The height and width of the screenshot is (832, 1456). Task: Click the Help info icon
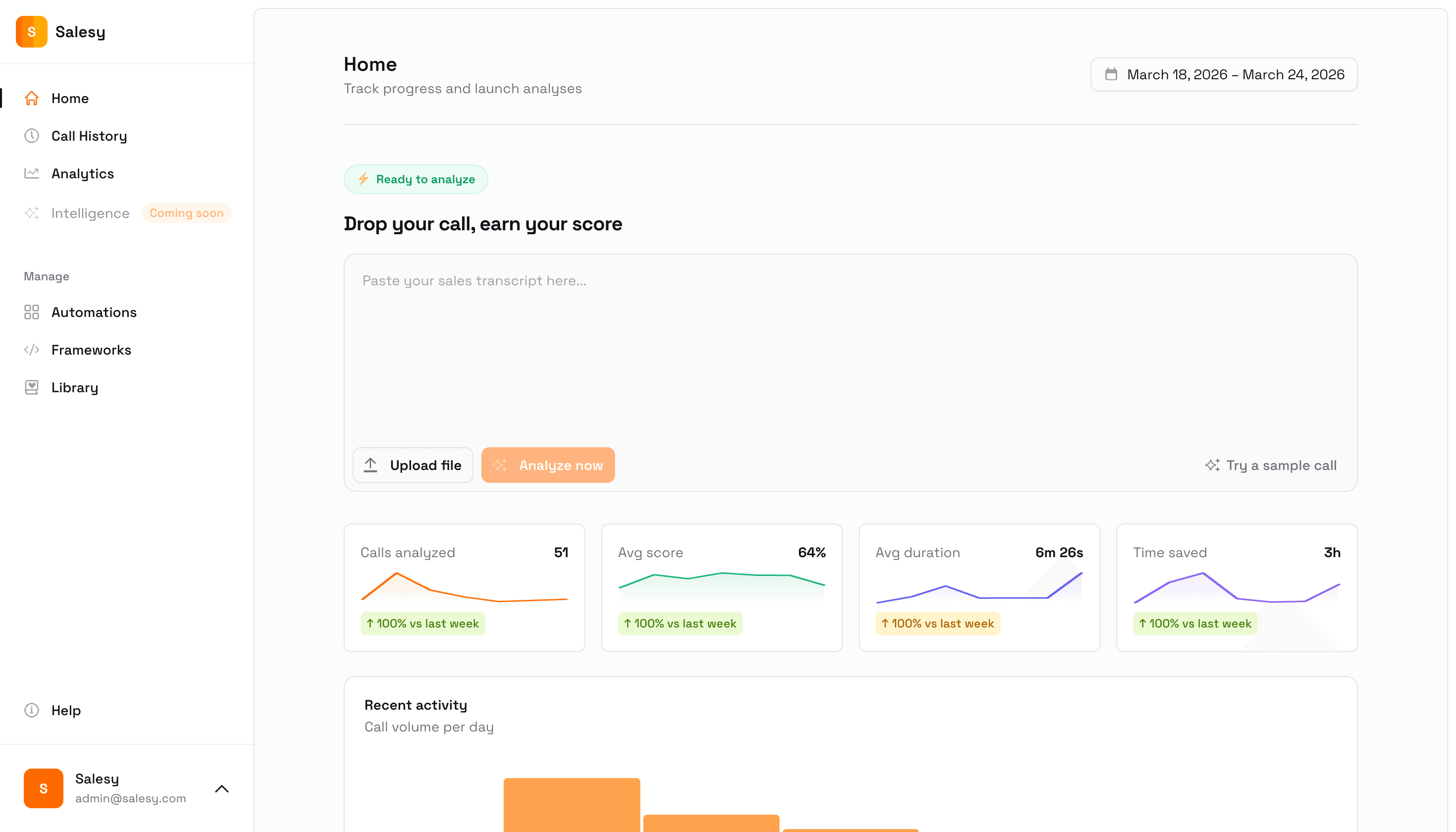click(x=31, y=710)
